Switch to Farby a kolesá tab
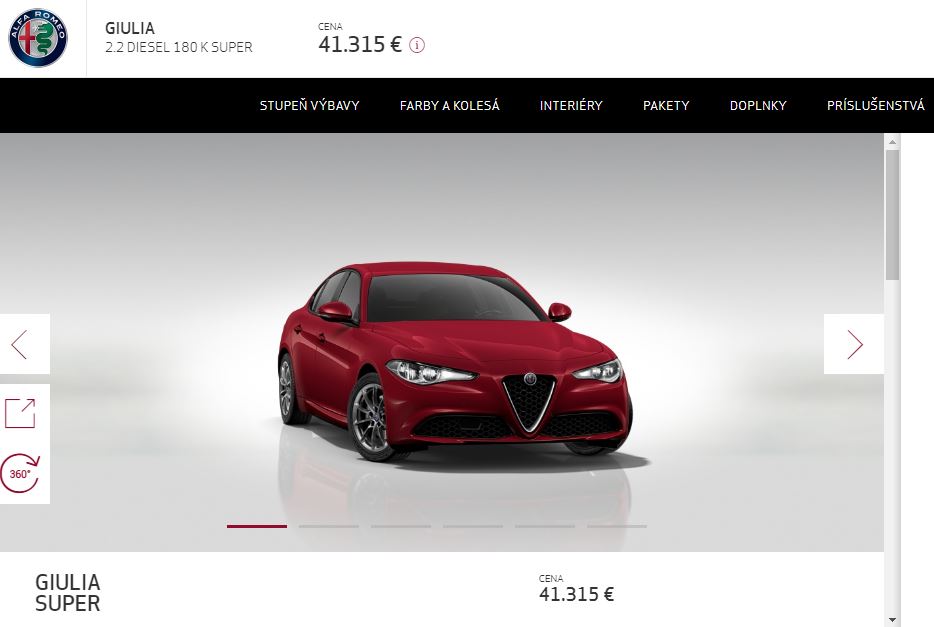Image resolution: width=934 pixels, height=627 pixels. pyautogui.click(x=450, y=105)
